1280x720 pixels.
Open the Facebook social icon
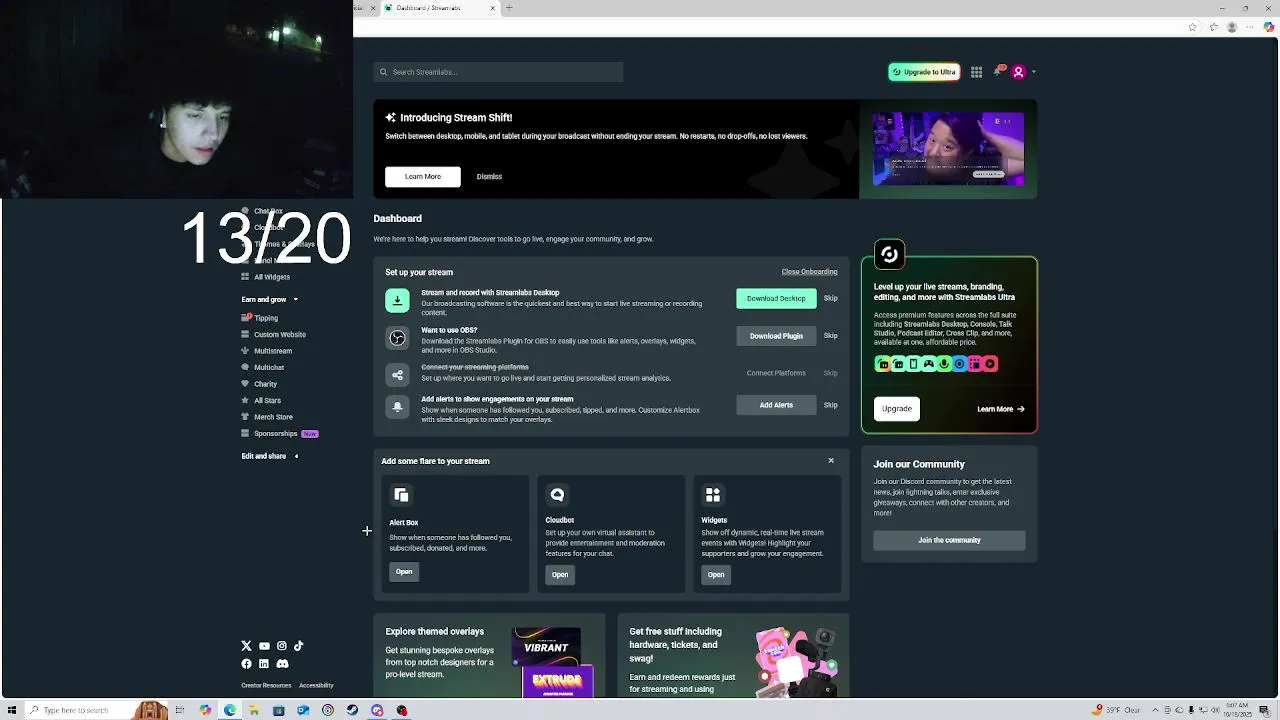click(x=246, y=664)
